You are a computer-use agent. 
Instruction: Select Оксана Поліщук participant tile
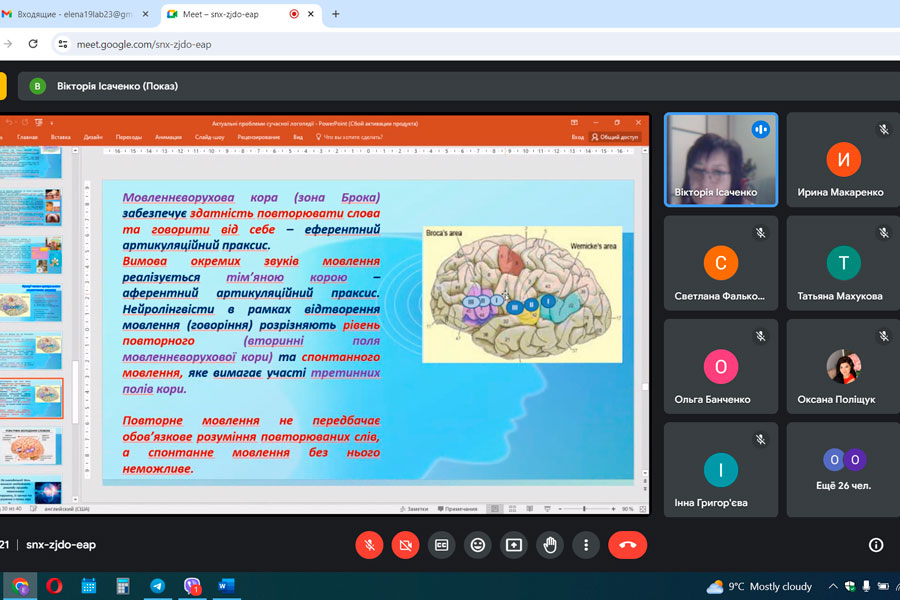point(843,366)
